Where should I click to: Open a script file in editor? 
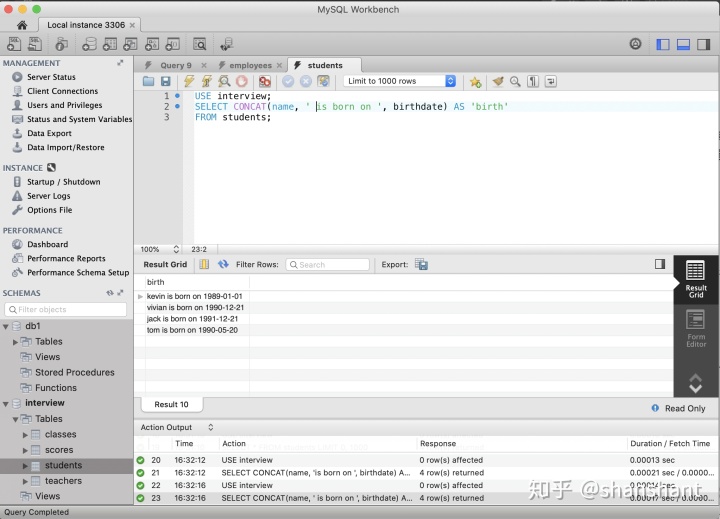pos(148,81)
